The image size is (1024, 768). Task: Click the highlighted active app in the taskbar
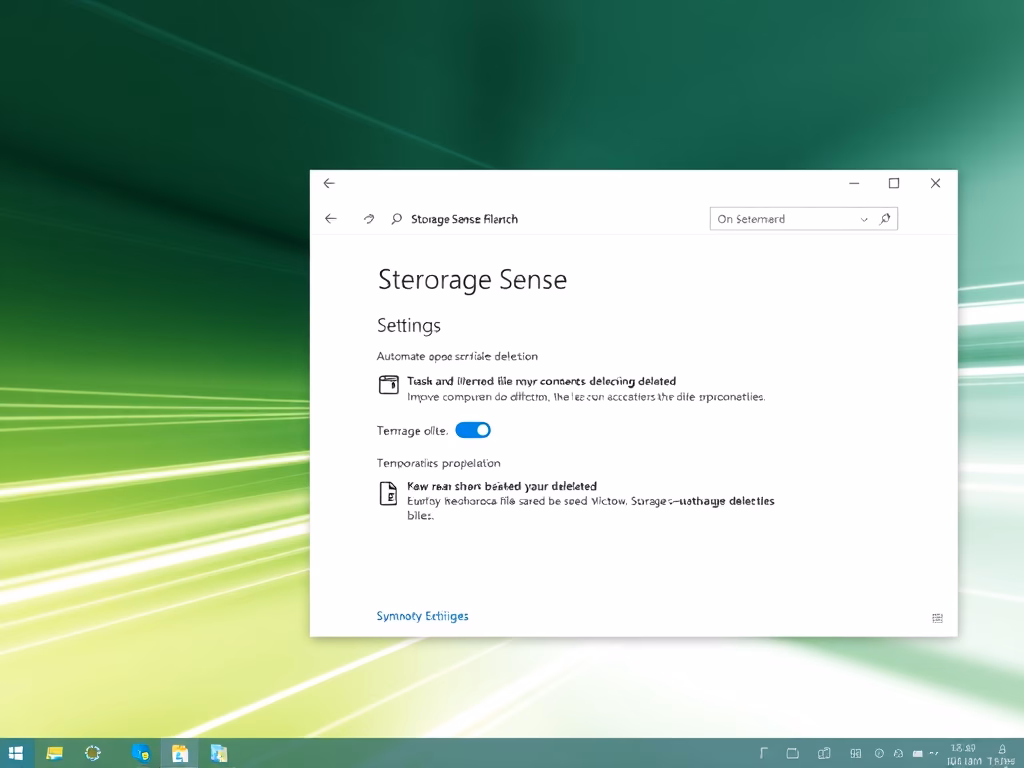coord(180,754)
